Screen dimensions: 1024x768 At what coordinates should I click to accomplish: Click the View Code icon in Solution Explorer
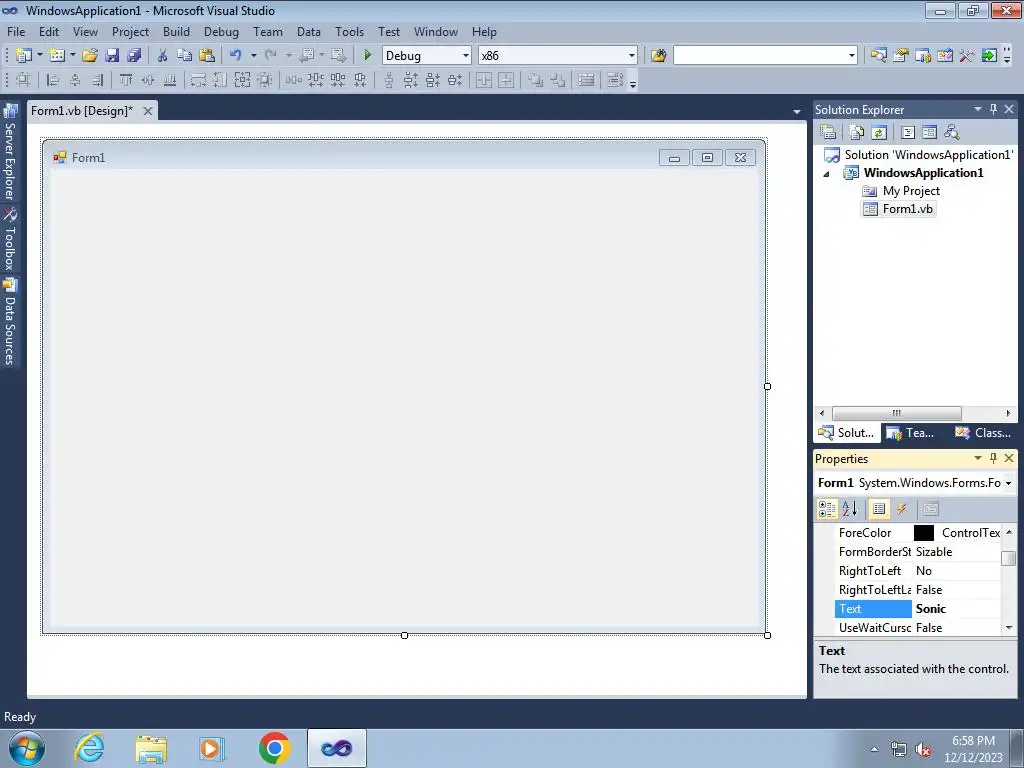coord(908,133)
